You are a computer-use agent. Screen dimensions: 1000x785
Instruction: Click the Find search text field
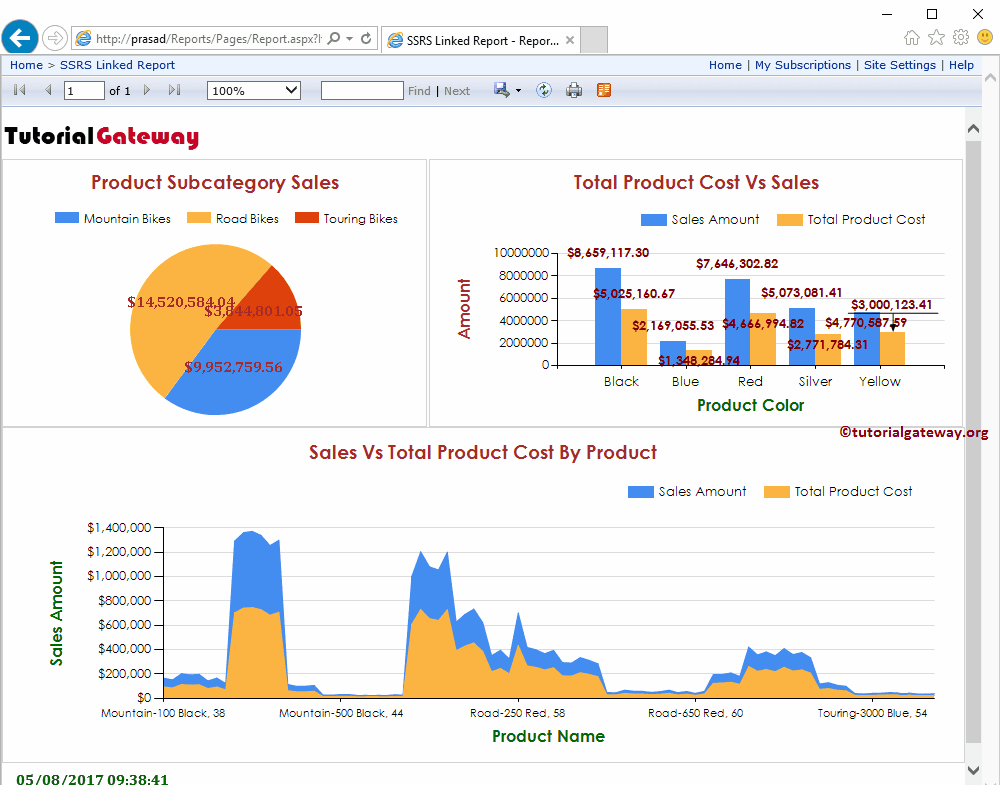pyautogui.click(x=362, y=90)
